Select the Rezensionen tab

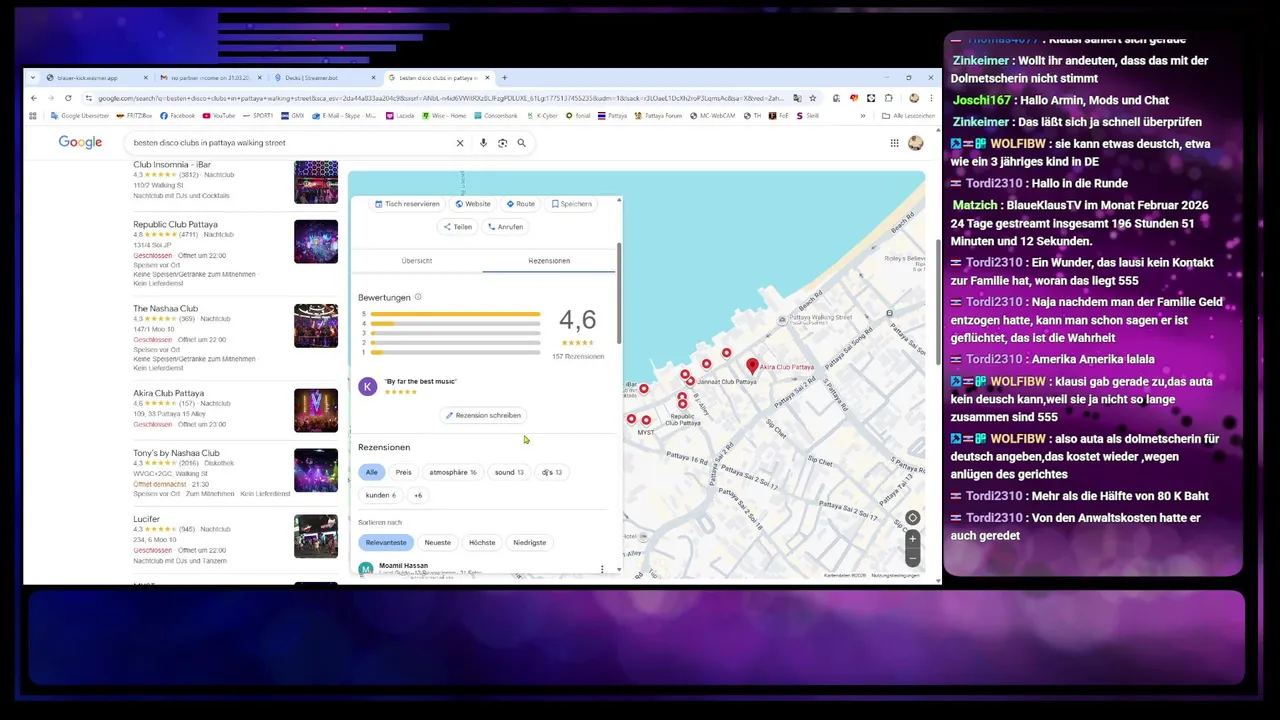549,261
